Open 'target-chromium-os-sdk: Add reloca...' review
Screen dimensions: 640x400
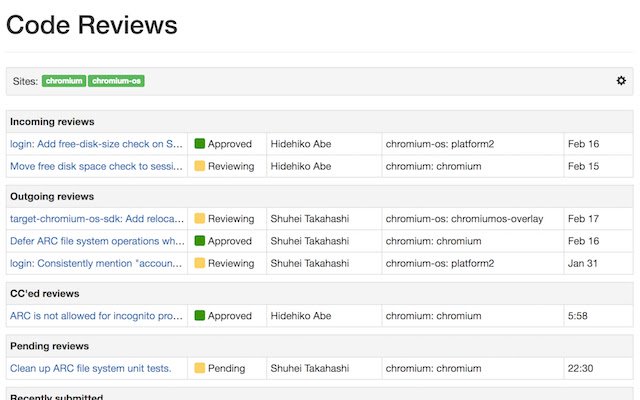97,219
